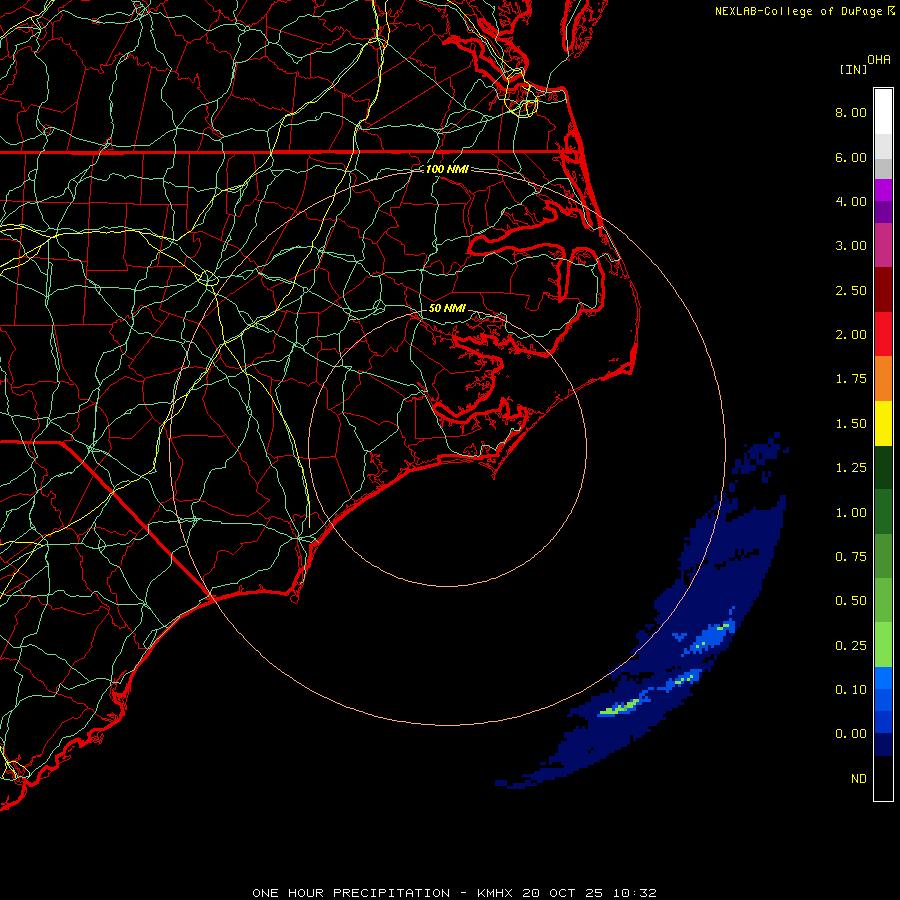Image resolution: width=900 pixels, height=900 pixels.
Task: Pick the lightest green swatch near 0.25
Action: click(x=883, y=645)
